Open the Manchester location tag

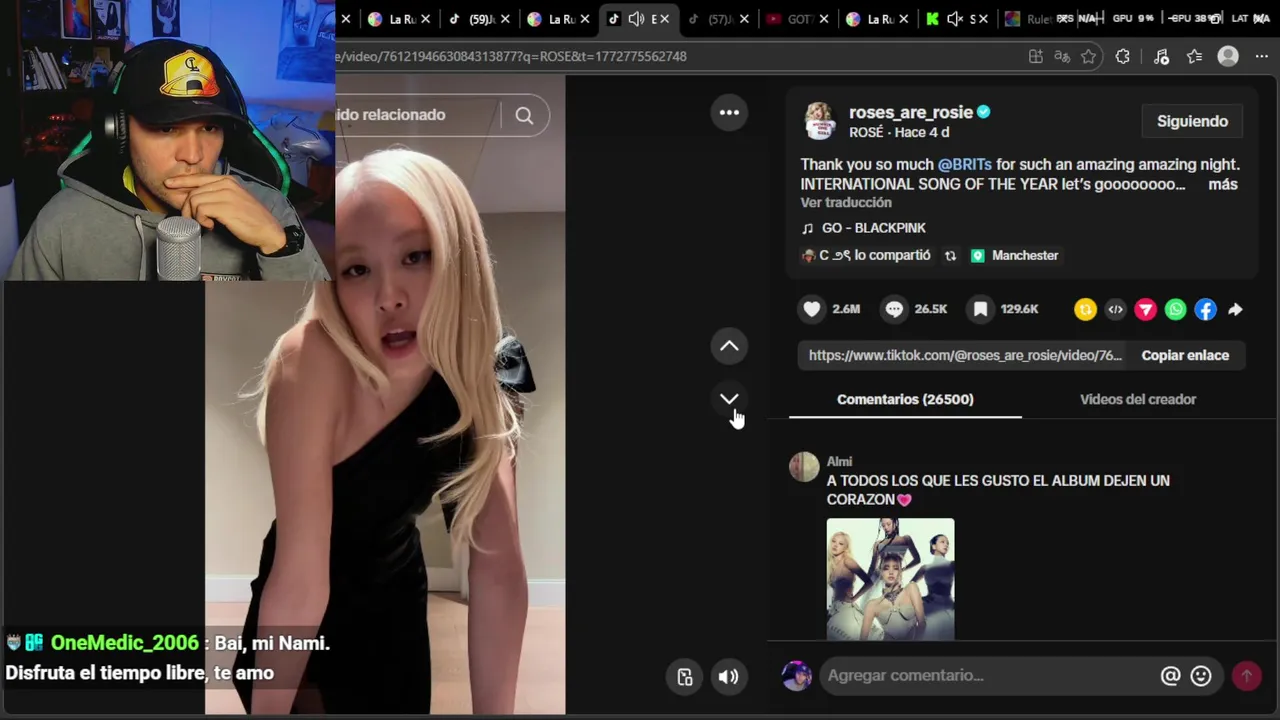(x=1015, y=256)
